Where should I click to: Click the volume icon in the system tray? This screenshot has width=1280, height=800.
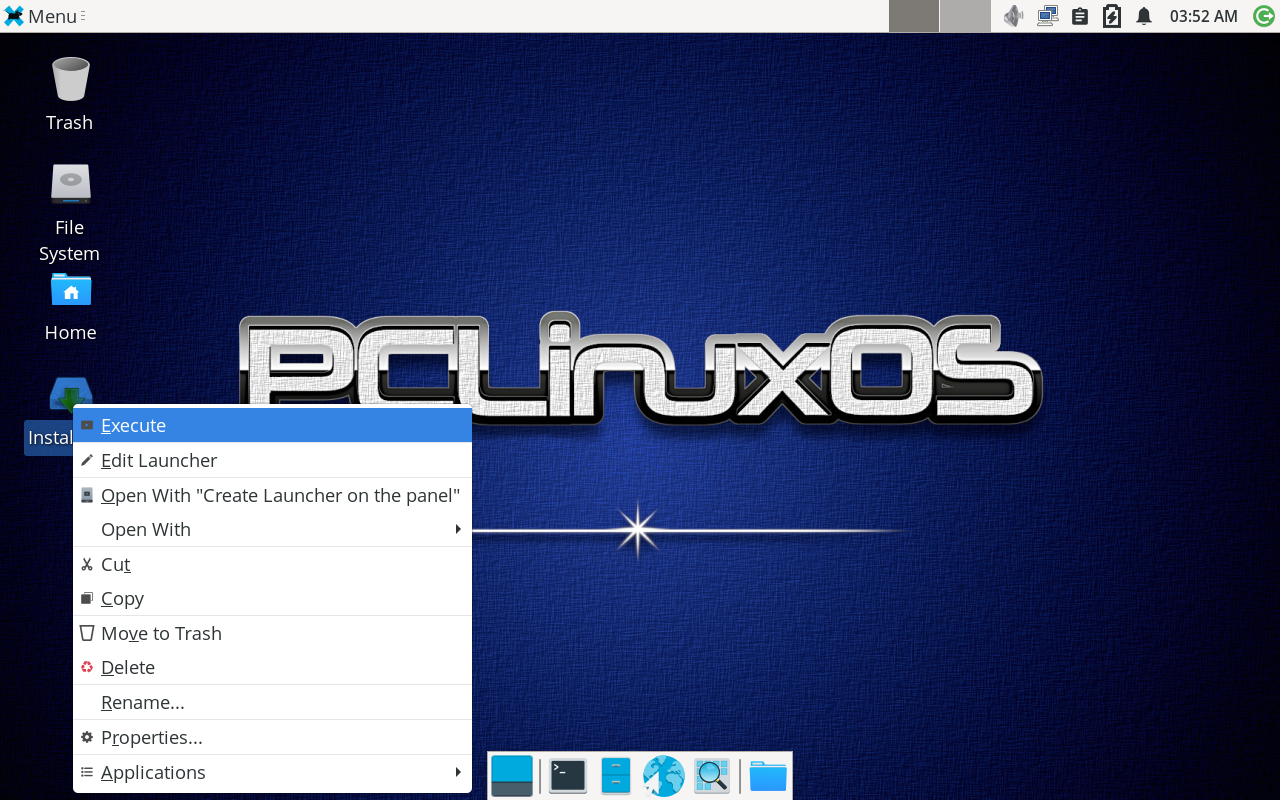click(1014, 16)
